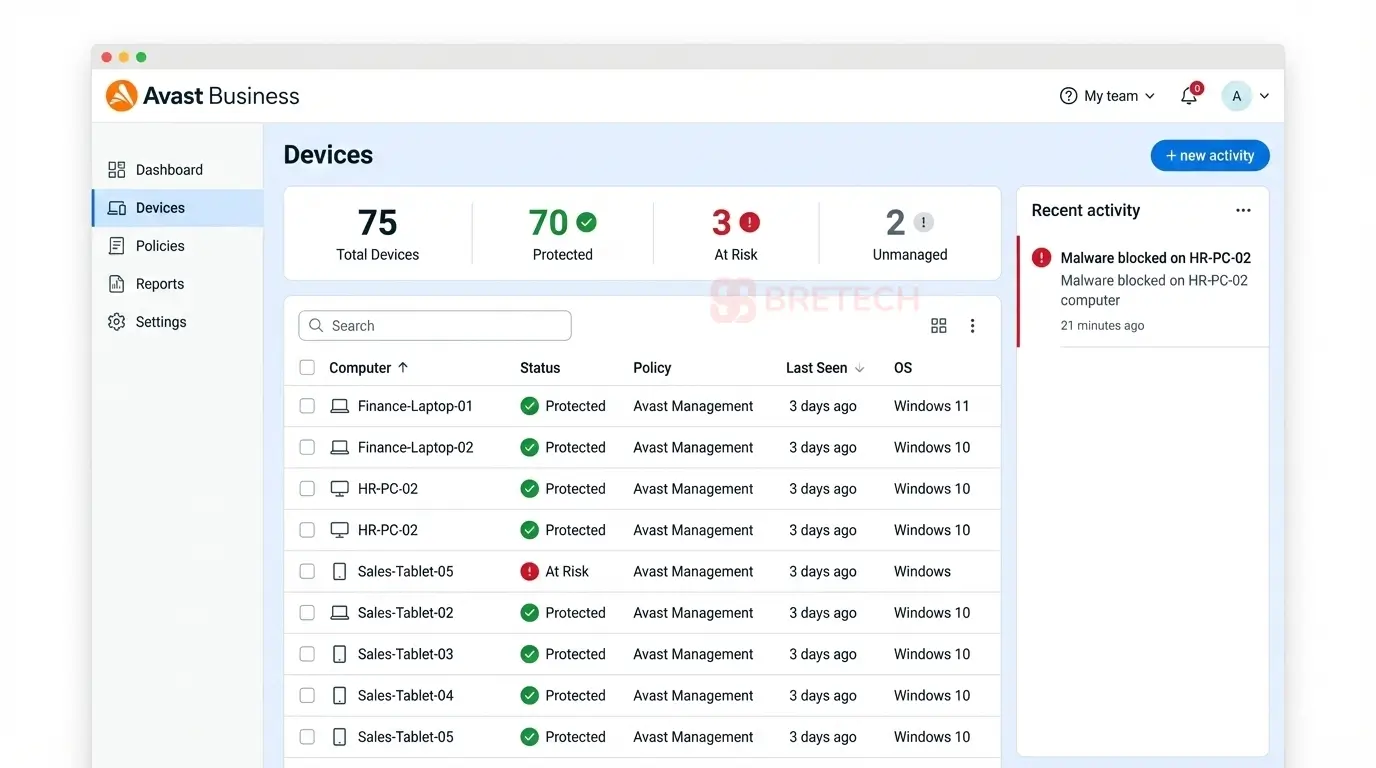The height and width of the screenshot is (768, 1376).
Task: Open Reports via its sidebar icon
Action: [115, 283]
